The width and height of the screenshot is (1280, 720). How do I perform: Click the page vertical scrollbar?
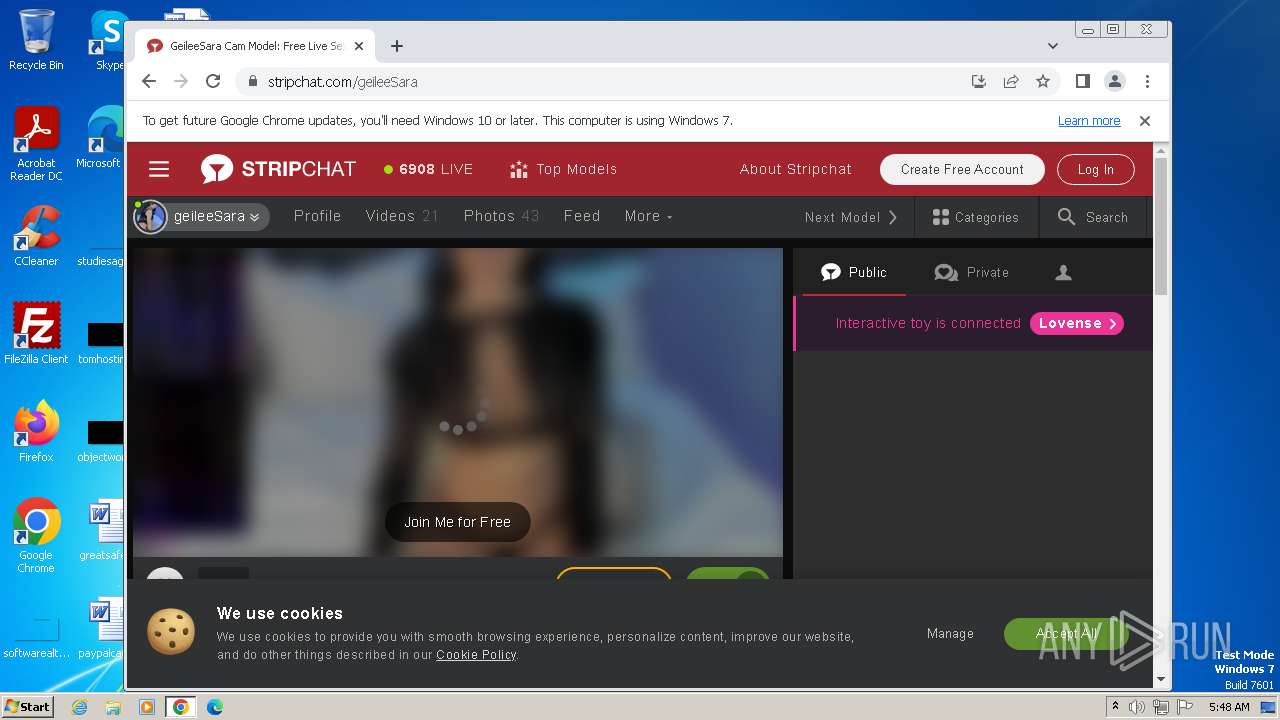1161,225
